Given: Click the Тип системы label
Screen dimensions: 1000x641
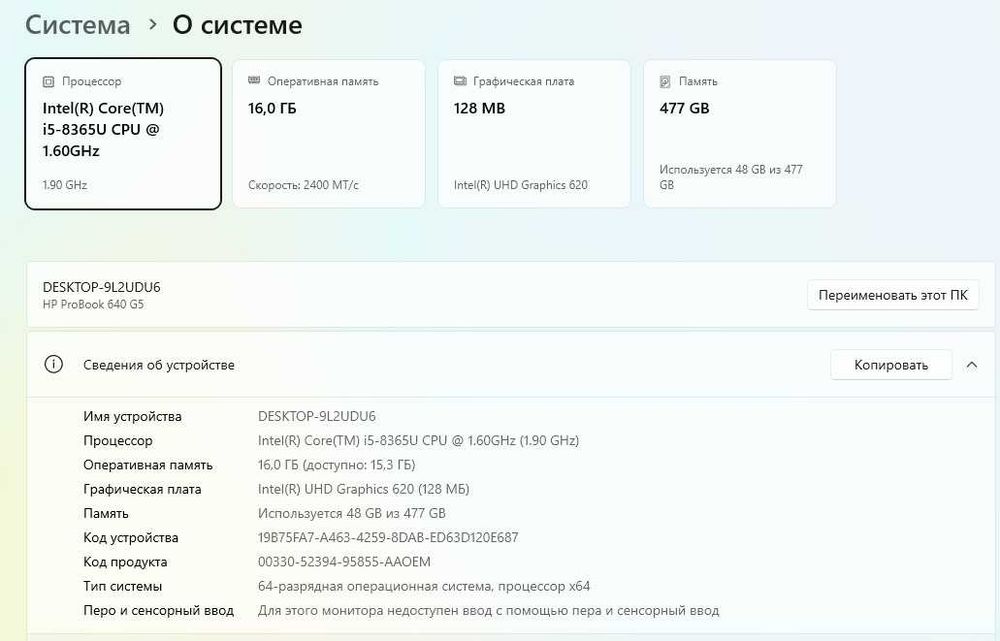Looking at the screenshot, I should click(x=122, y=586).
